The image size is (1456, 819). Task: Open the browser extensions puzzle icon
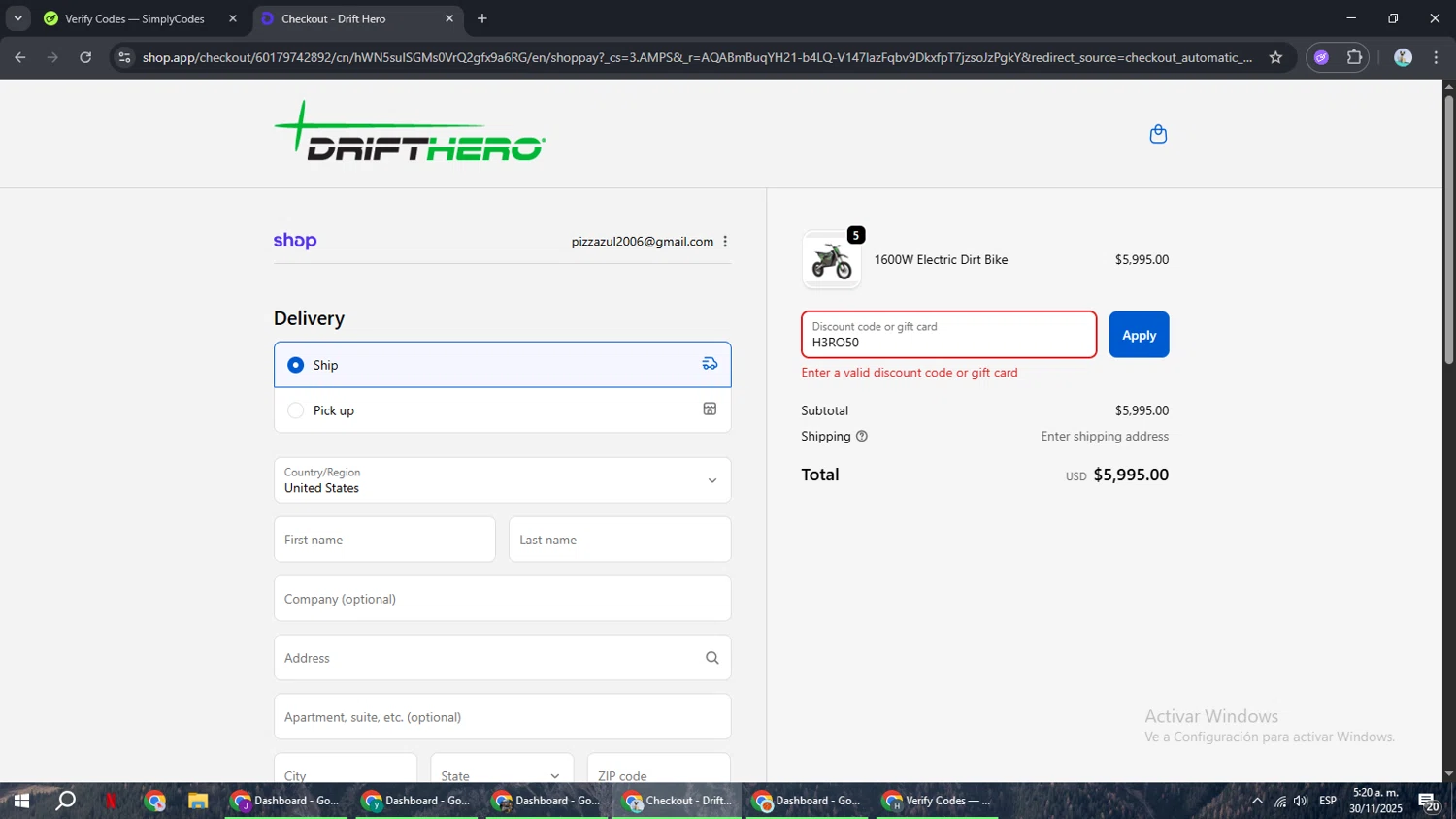[1354, 57]
